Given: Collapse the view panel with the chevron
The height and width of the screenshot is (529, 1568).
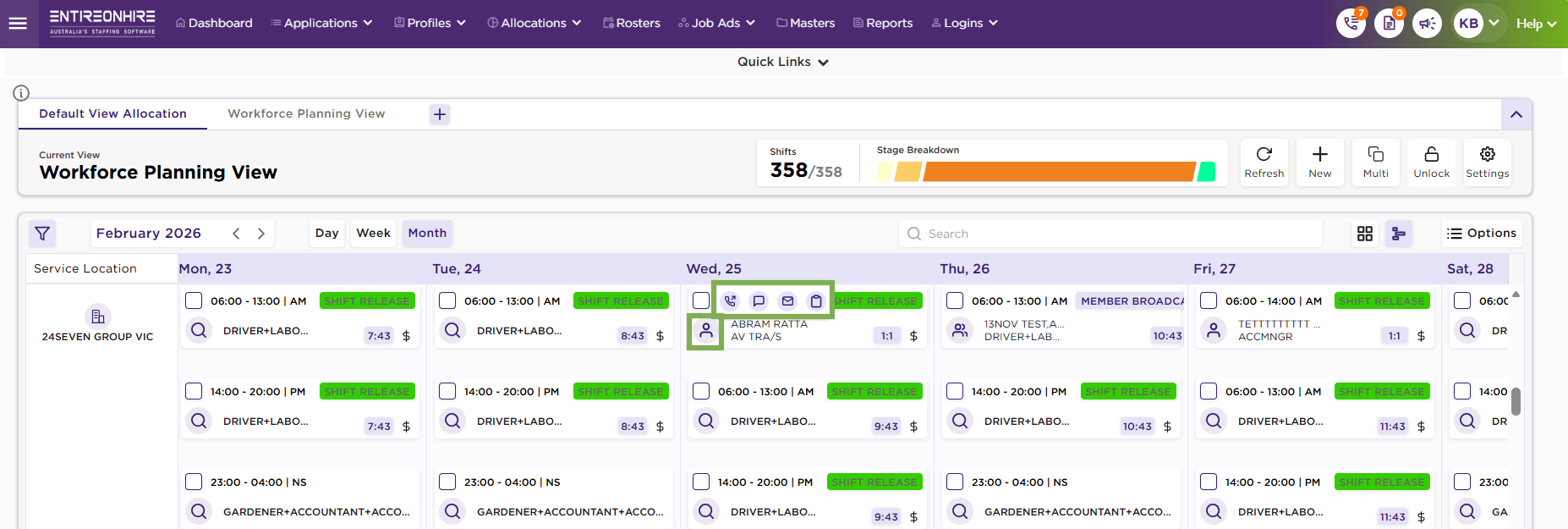Looking at the screenshot, I should (1516, 114).
